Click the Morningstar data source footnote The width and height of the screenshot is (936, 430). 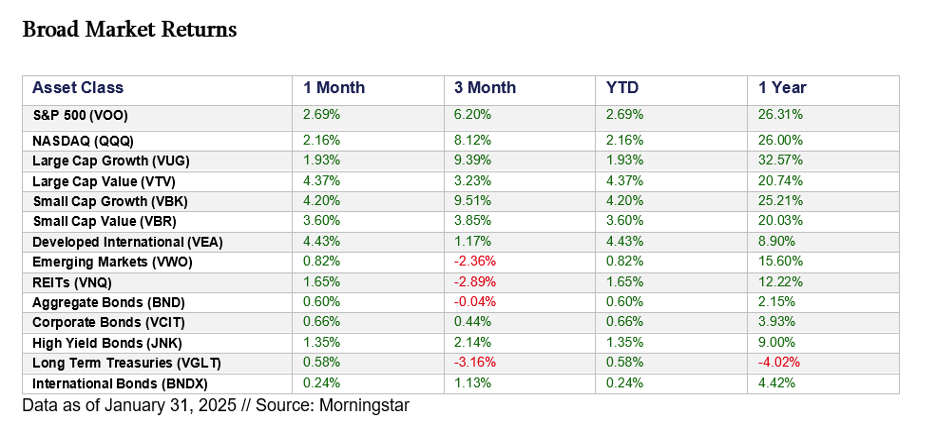[216, 406]
